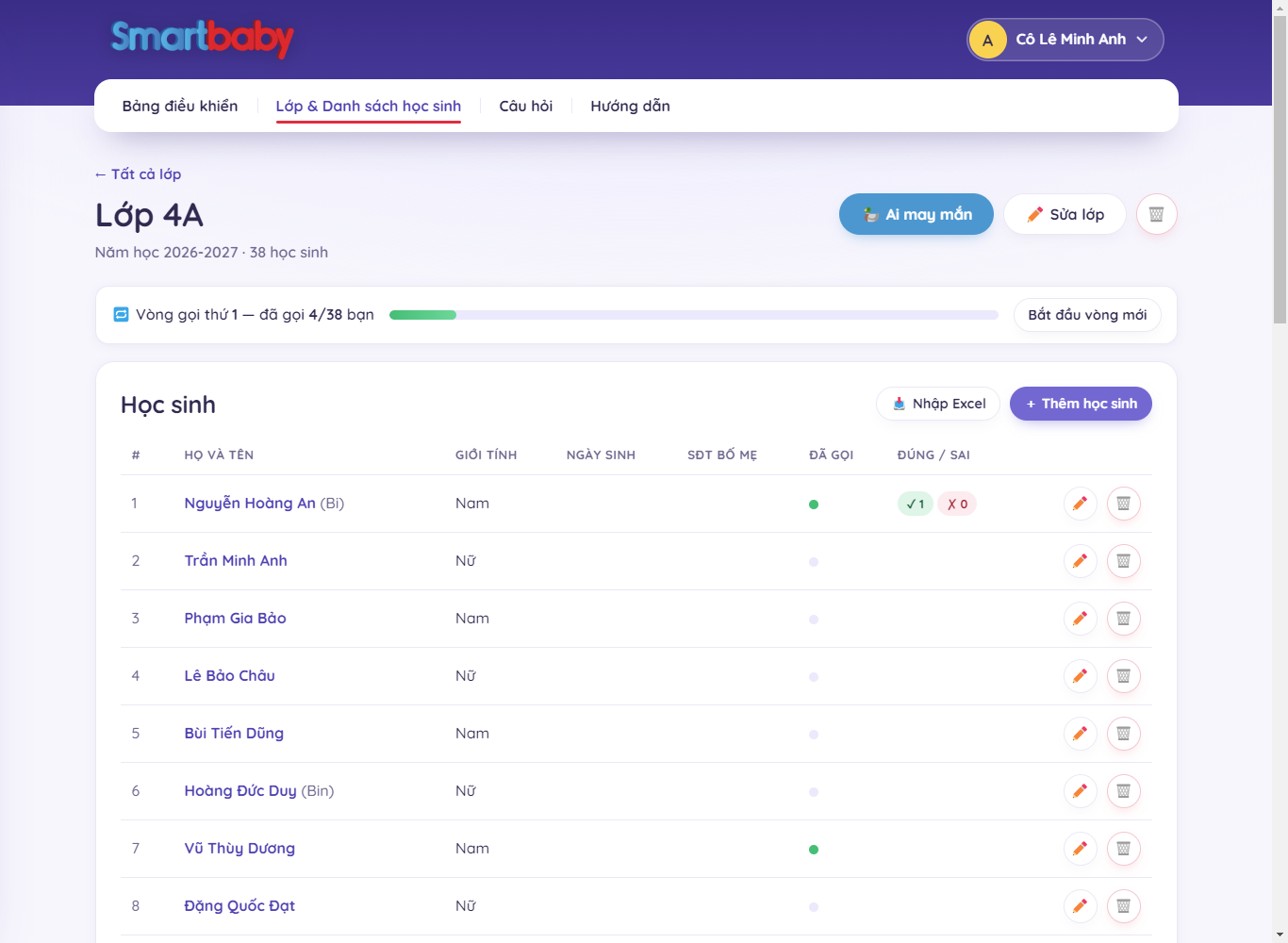1288x943 pixels.
Task: Click the 'Năm học 2026-2027 · 38 học sinh' text
Action: [x=211, y=253]
